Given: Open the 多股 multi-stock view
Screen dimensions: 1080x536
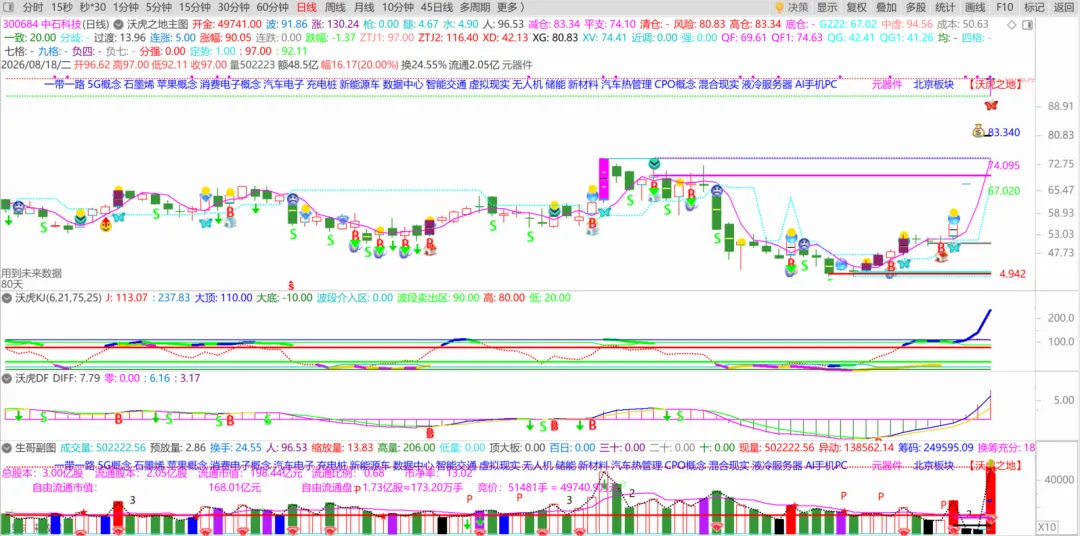Looking at the screenshot, I should click(916, 8).
